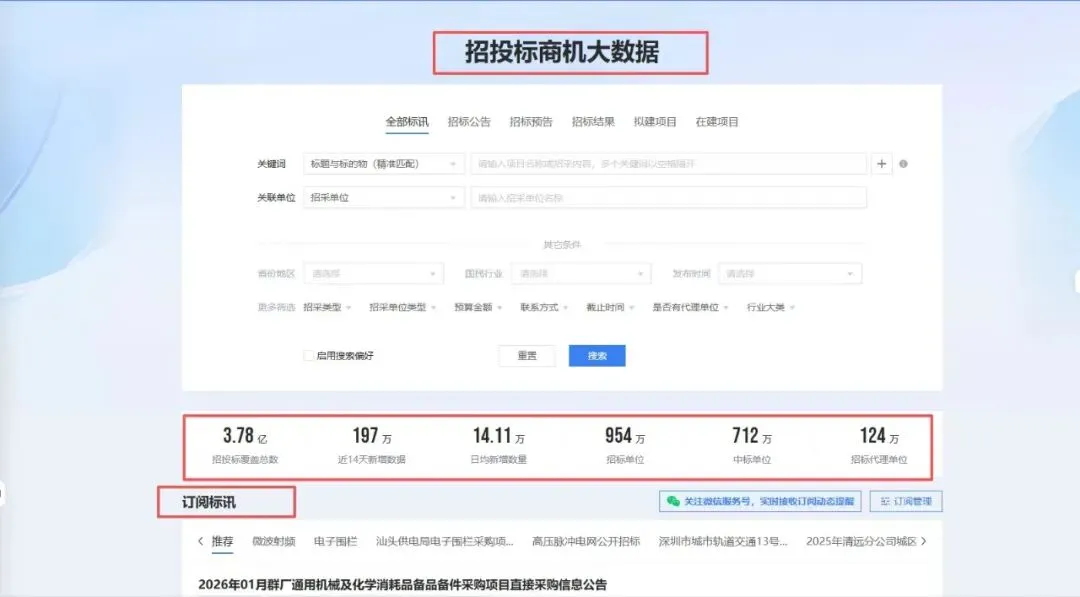Select the 高压脉冲电网公开招标 tab

coord(585,541)
